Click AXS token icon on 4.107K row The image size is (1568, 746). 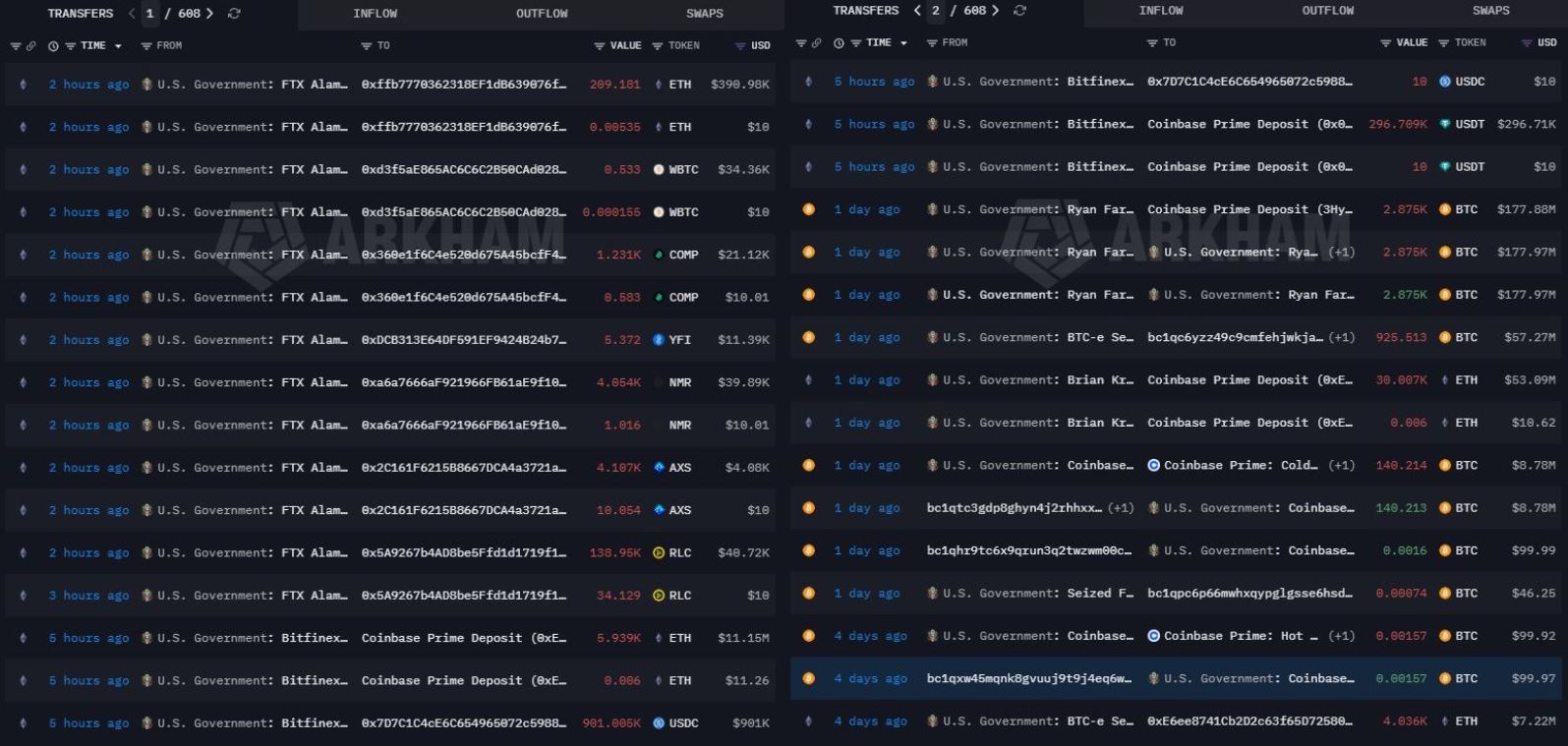tap(659, 468)
